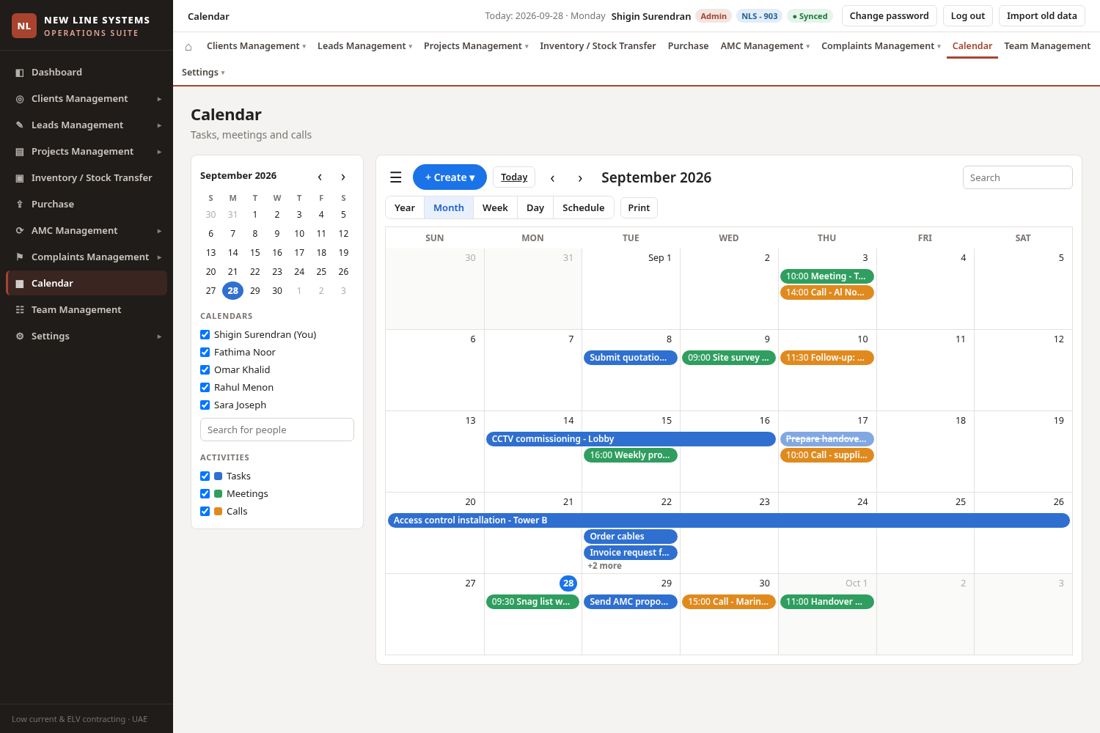Image resolution: width=1100 pixels, height=733 pixels.
Task: Go to next month in mini calendar
Action: pyautogui.click(x=343, y=177)
